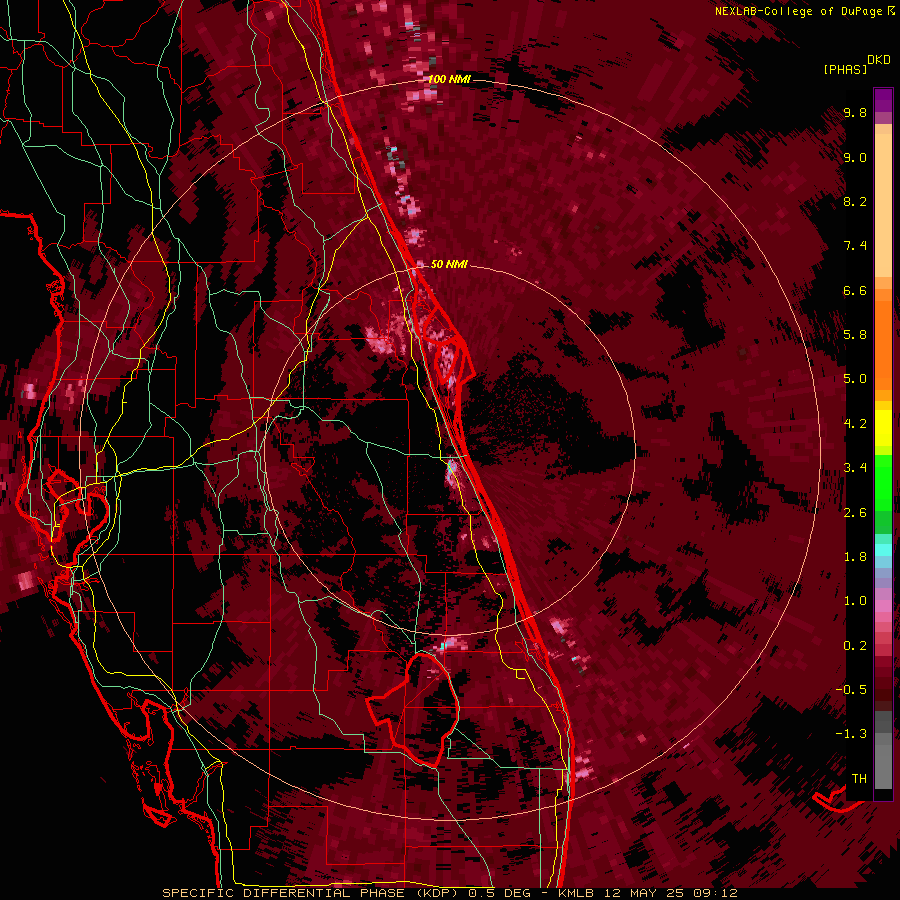Click the 09:12 timestamp
Image resolution: width=900 pixels, height=900 pixels.
point(714,893)
